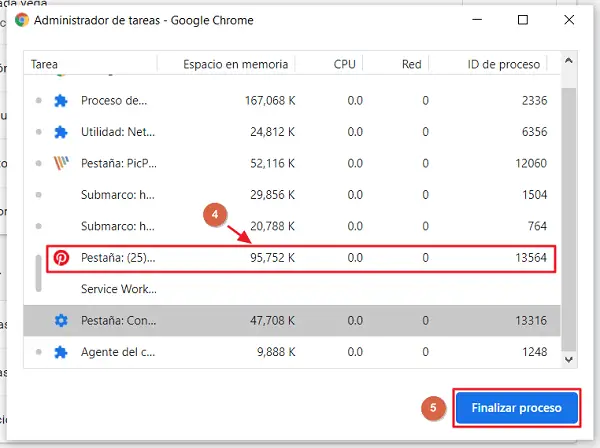Click the puzzle icon beside Agente del c...
The width and height of the screenshot is (600, 448).
click(x=61, y=351)
